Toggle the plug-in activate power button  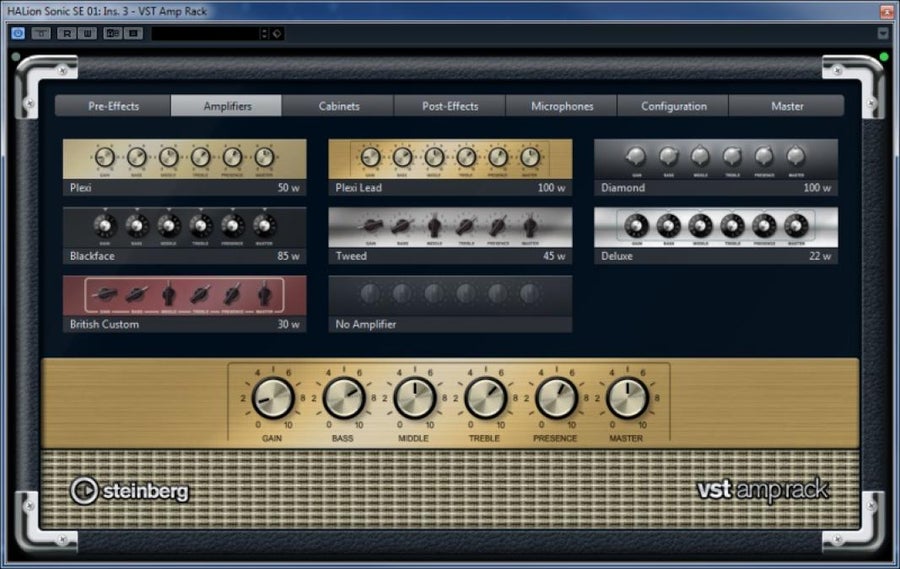point(18,33)
